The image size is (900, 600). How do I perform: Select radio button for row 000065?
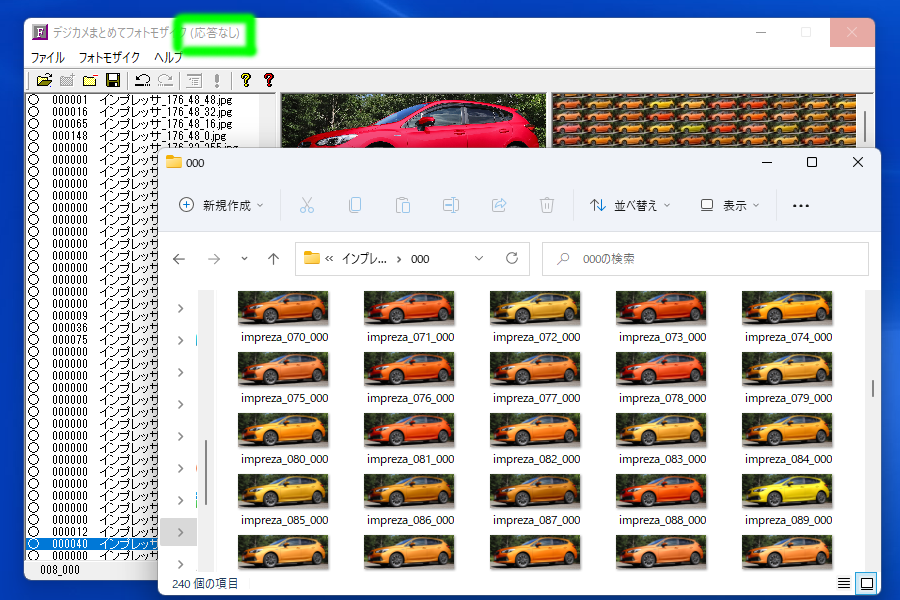tap(33, 124)
